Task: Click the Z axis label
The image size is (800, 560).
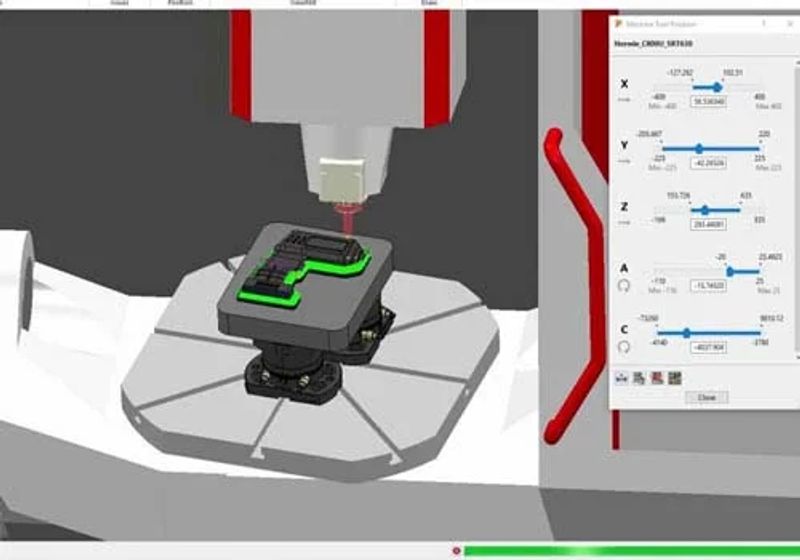Action: pos(624,207)
